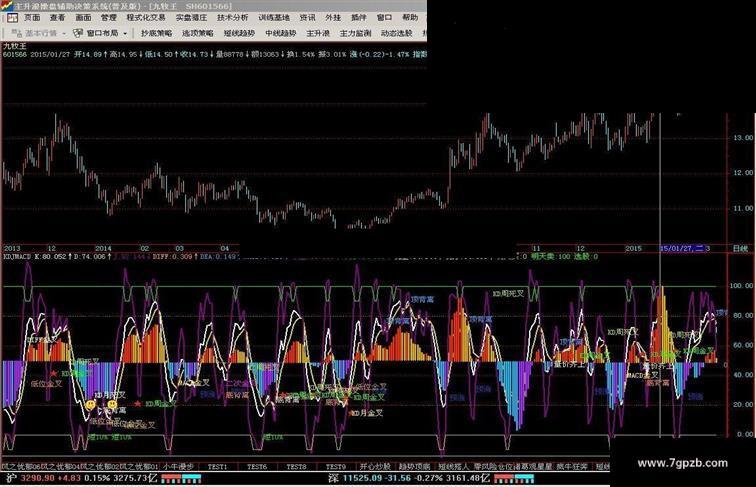Select the 趋势顶底 indicator tab
Screen dimensions: 756x487
[x=415, y=467]
